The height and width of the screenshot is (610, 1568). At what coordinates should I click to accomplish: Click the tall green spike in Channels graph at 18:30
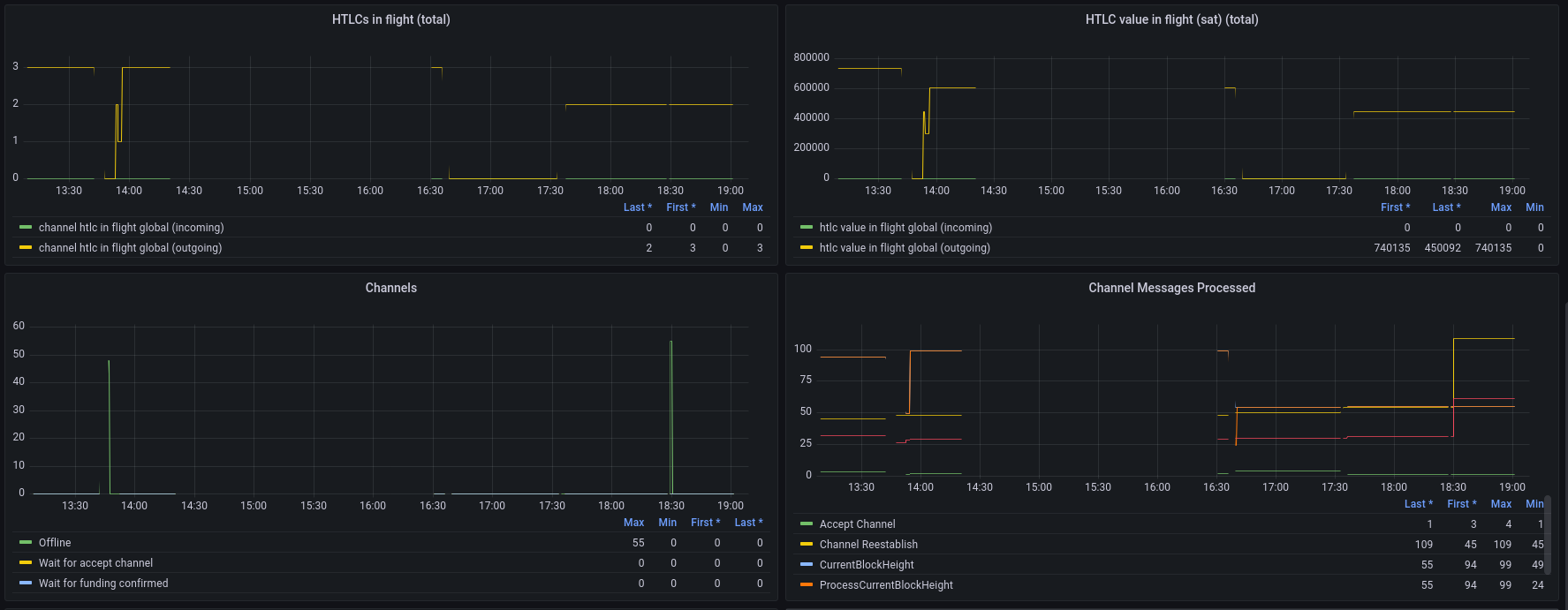671,417
